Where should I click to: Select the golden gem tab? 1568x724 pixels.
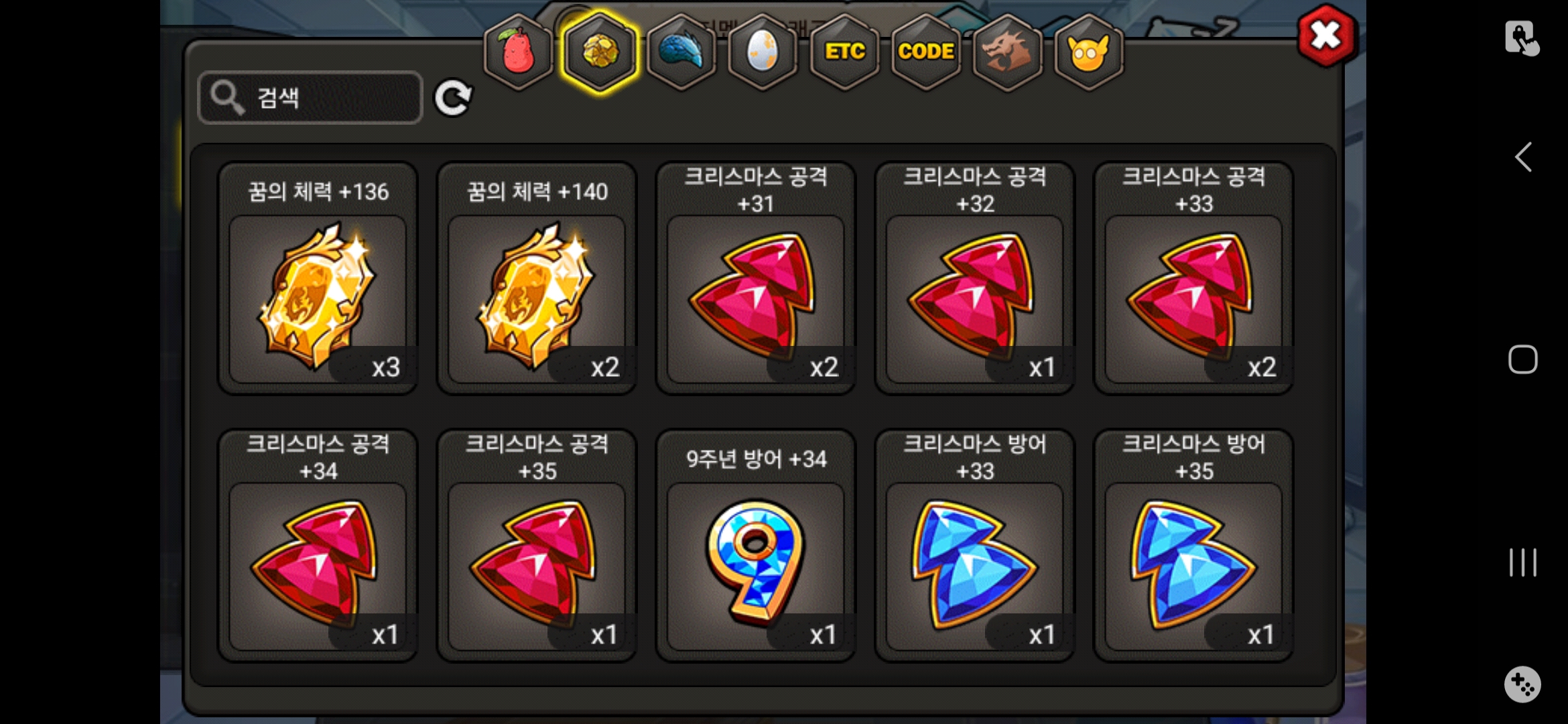[x=600, y=52]
